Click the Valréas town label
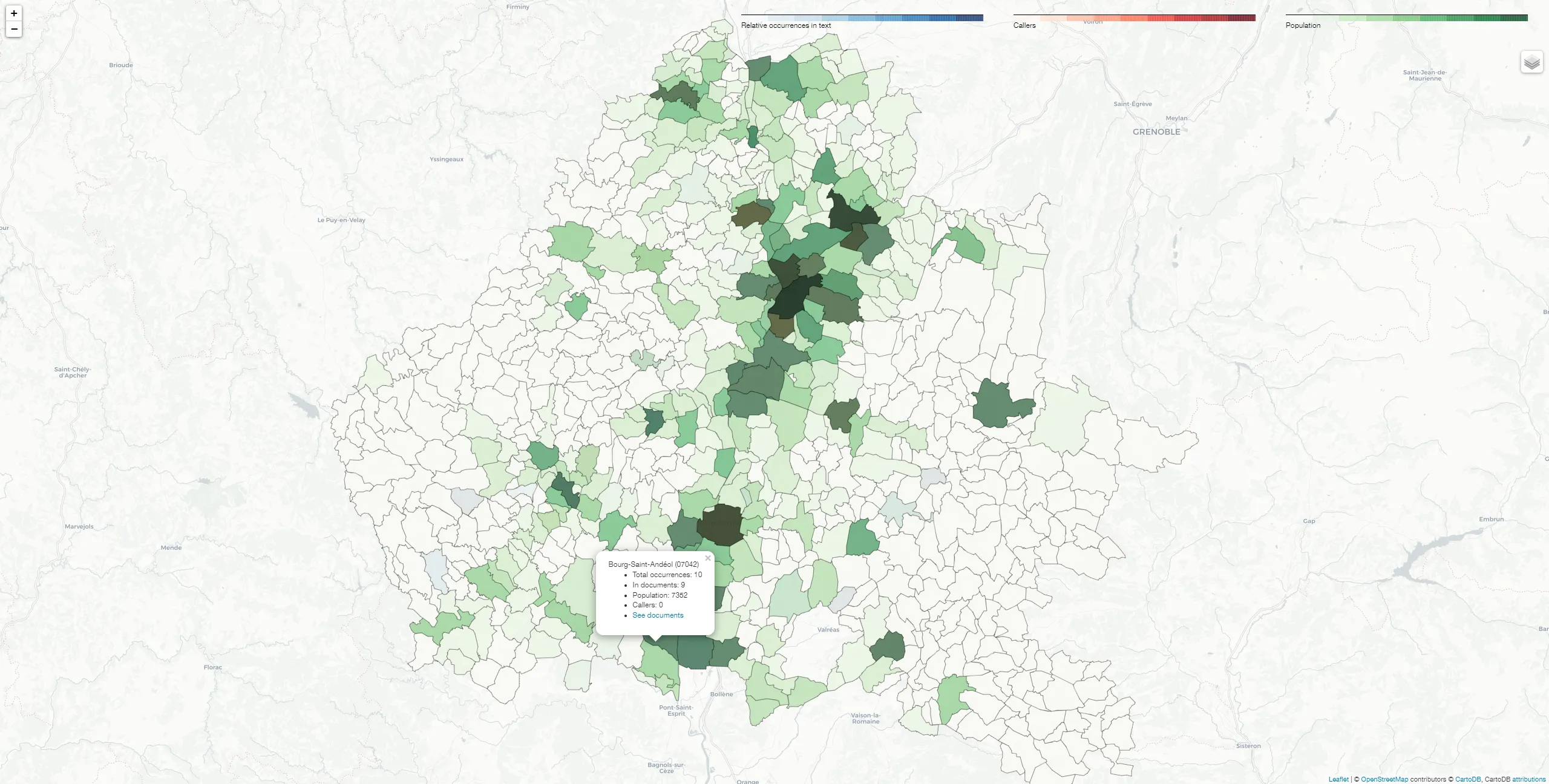Screen dimensions: 1549x784 coord(828,630)
